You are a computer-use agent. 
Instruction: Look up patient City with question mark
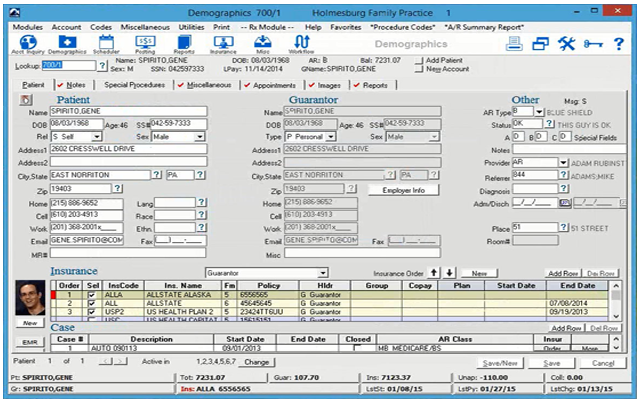coord(157,175)
